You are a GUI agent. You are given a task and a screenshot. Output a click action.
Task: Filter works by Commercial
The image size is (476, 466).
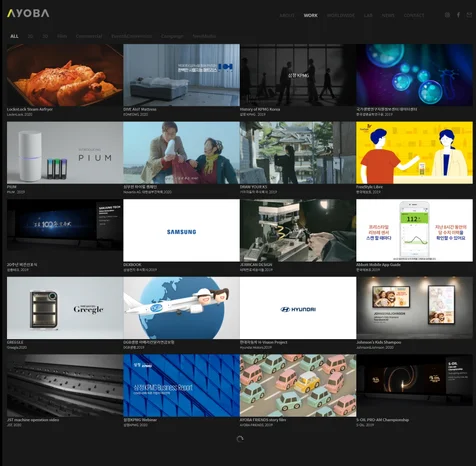point(89,36)
